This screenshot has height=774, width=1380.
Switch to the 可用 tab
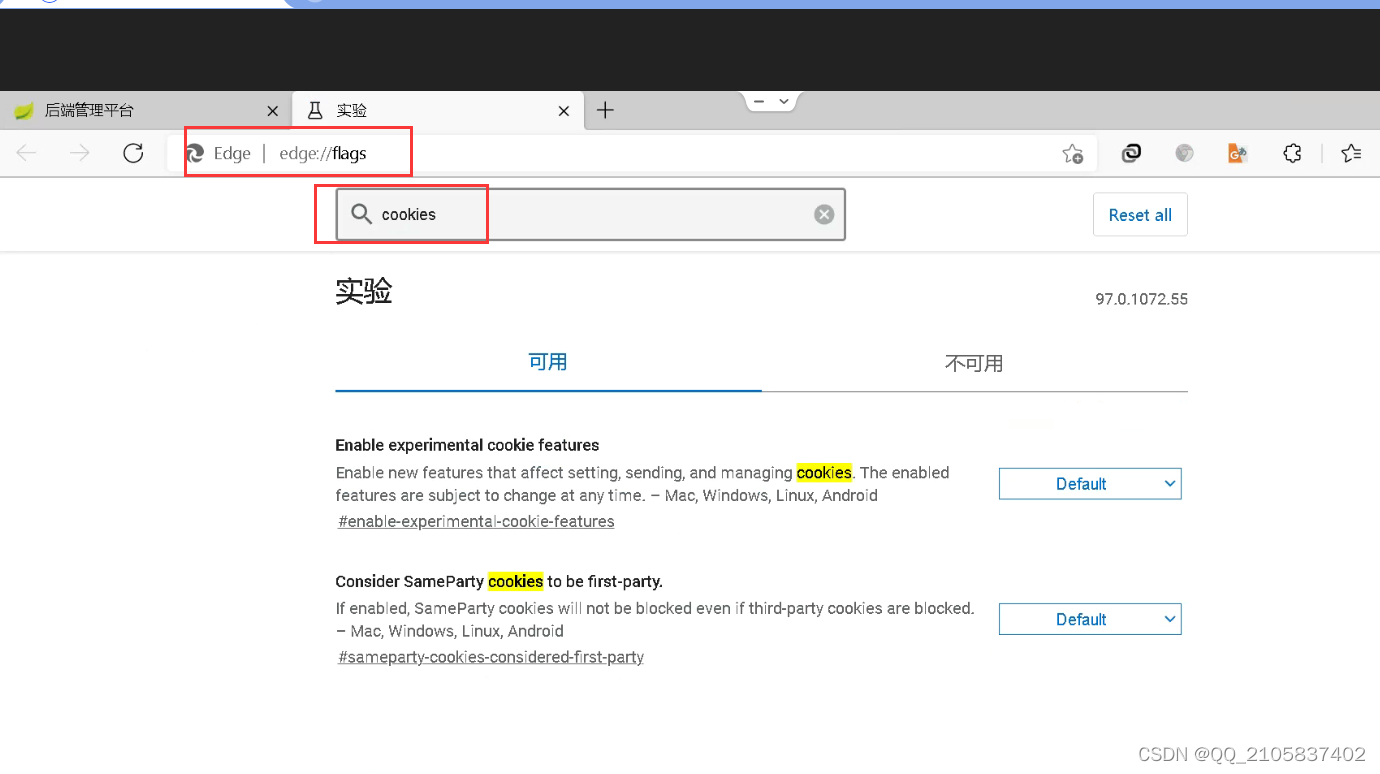click(548, 362)
